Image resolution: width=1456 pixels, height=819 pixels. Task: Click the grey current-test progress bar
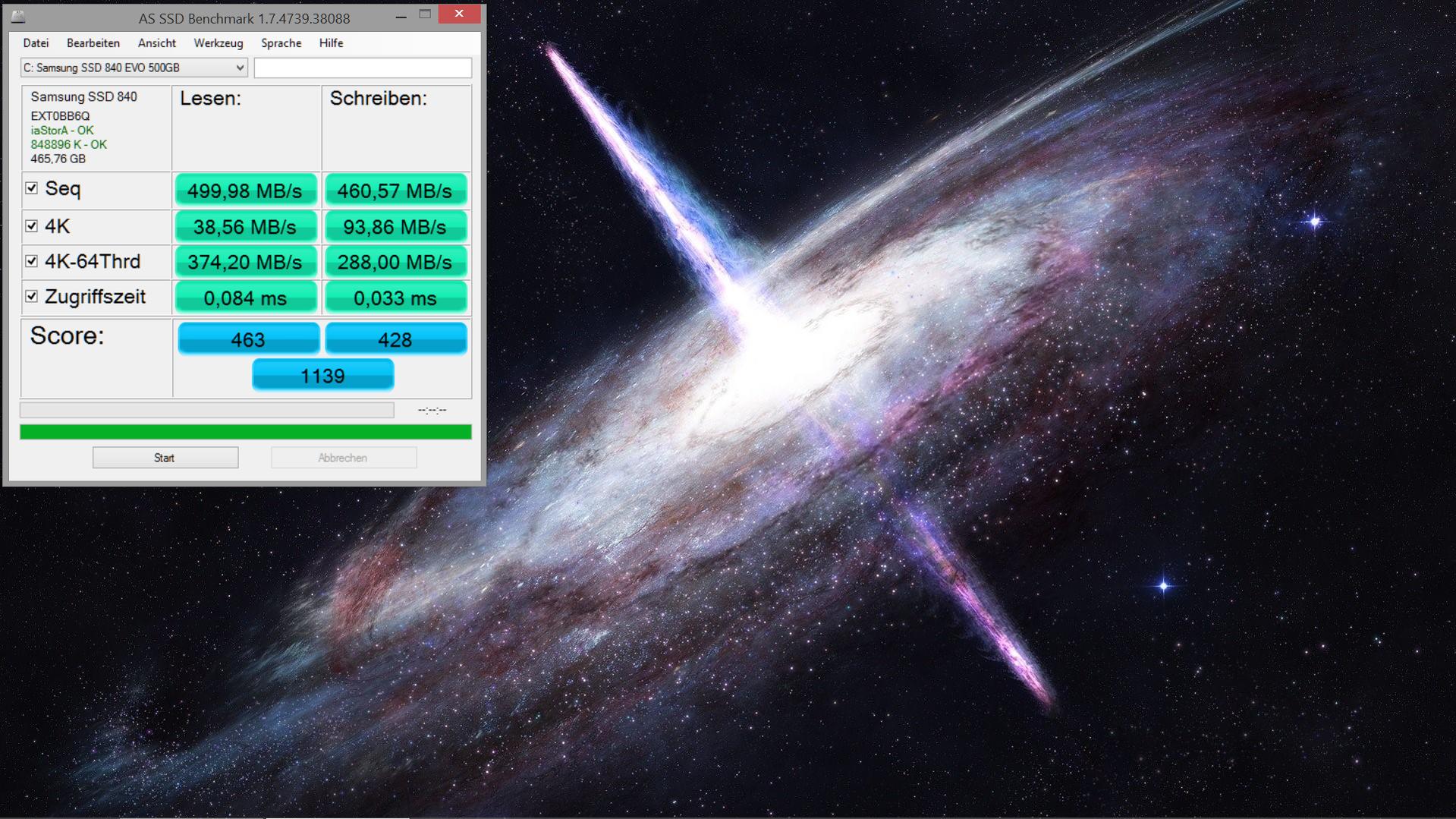pos(206,410)
